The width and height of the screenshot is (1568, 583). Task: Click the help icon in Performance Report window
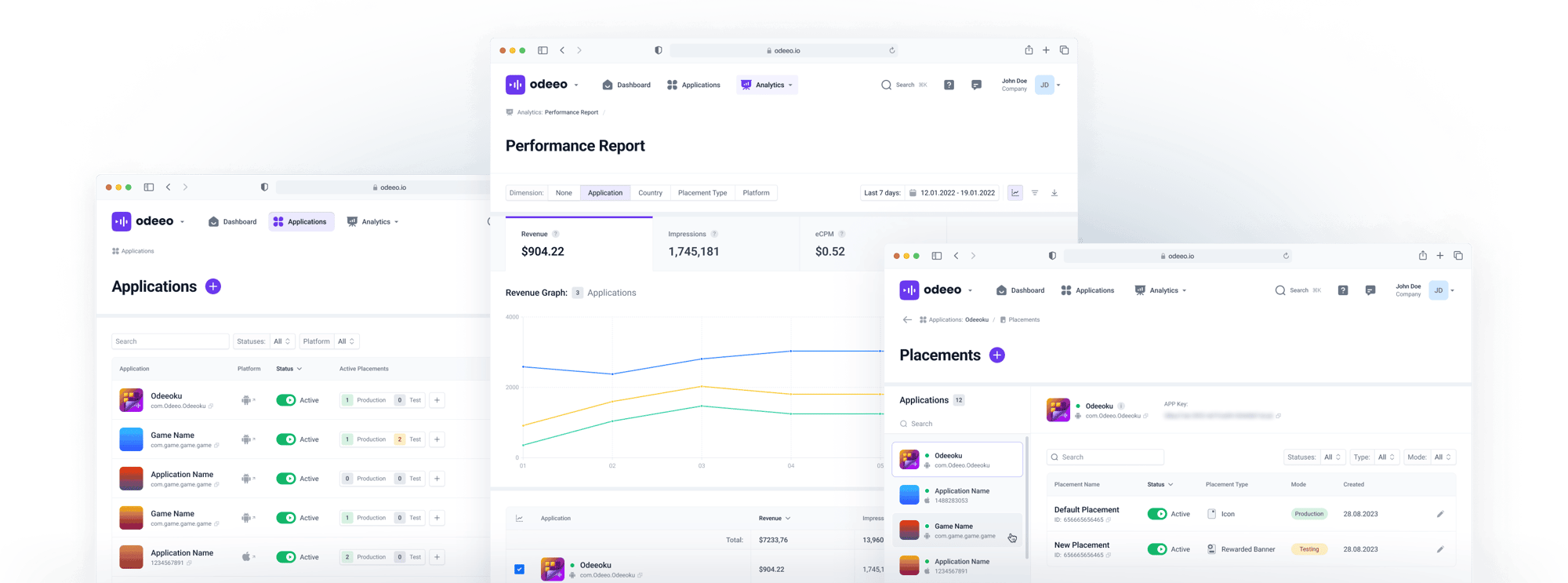949,85
